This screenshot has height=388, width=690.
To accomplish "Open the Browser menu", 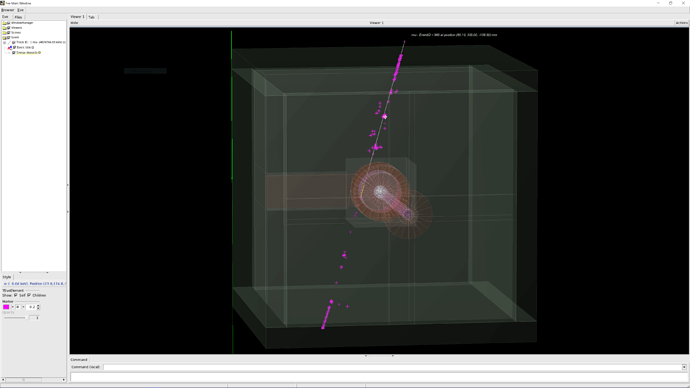I will [7, 10].
